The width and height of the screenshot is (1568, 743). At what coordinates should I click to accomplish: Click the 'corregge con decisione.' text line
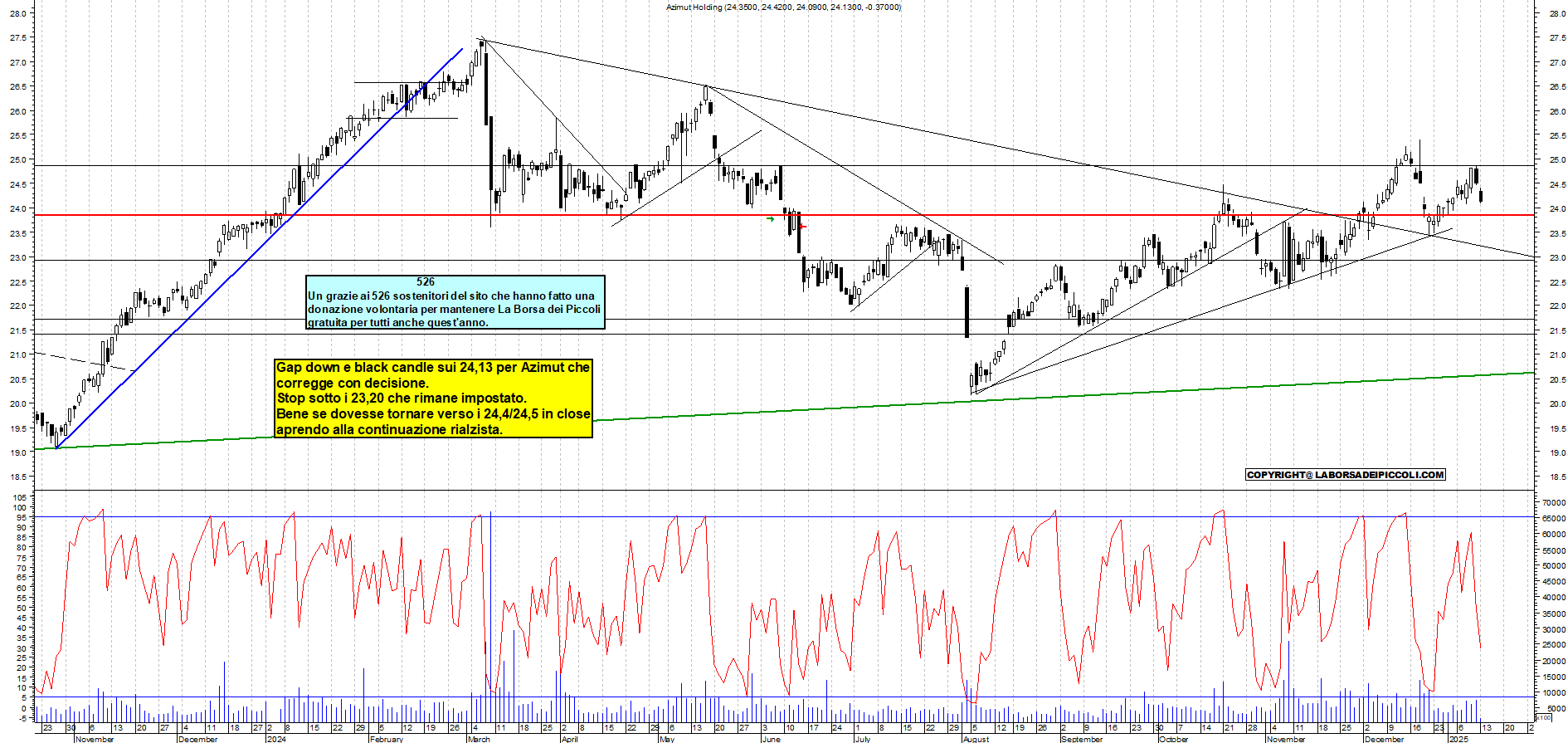coord(353,384)
